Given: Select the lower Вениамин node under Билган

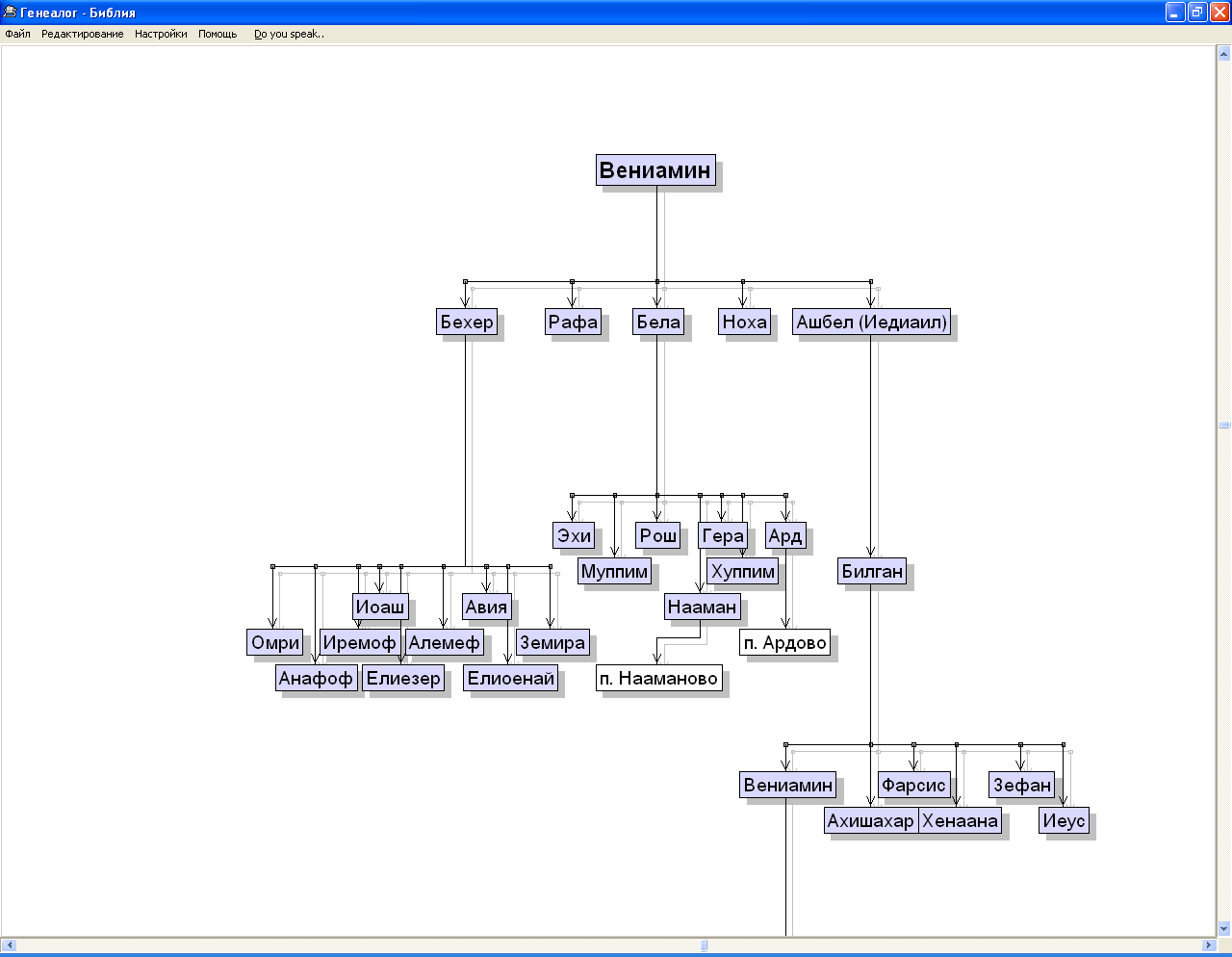Looking at the screenshot, I should pyautogui.click(x=787, y=785).
